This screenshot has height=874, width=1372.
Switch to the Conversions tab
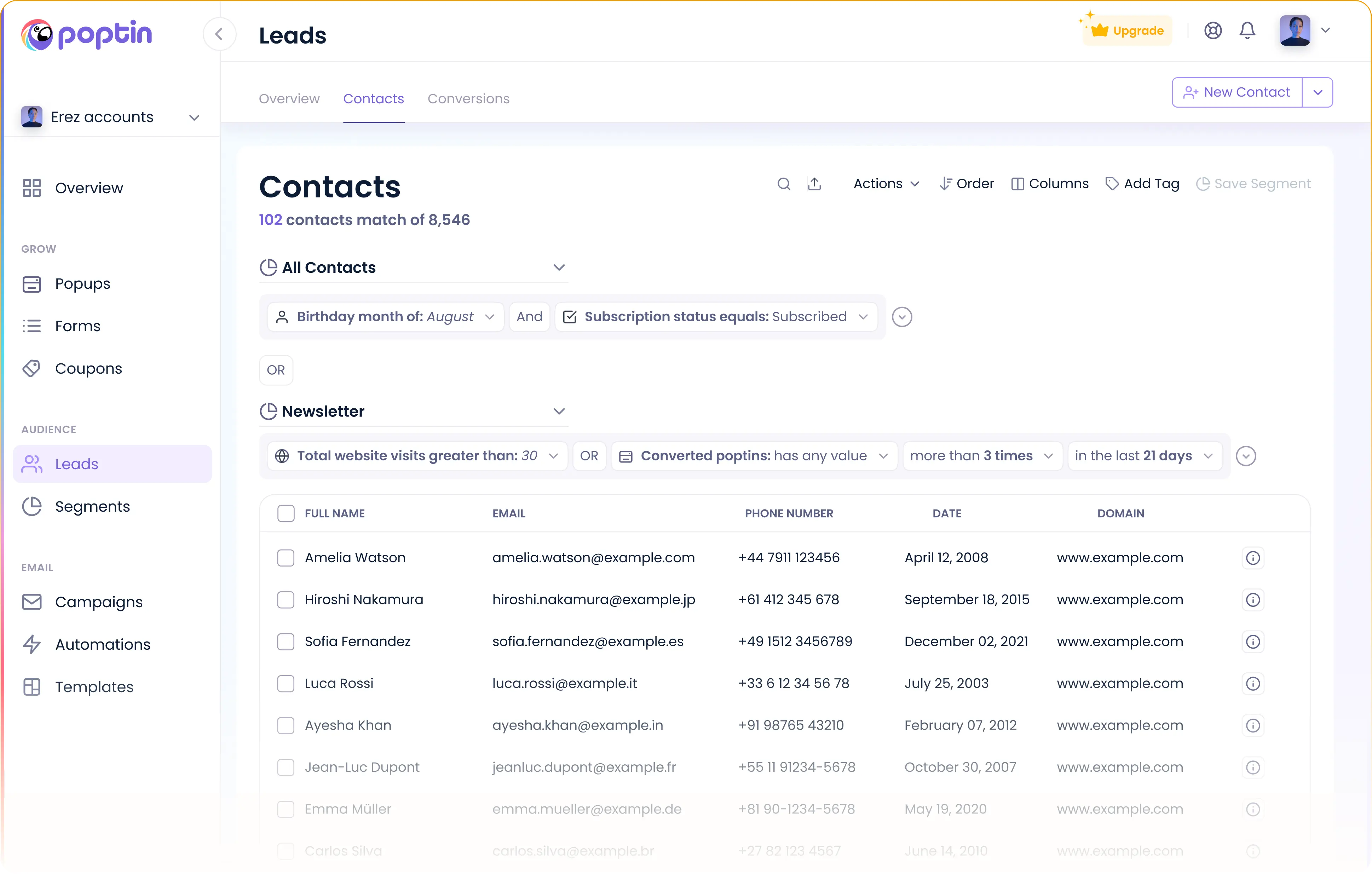(468, 99)
